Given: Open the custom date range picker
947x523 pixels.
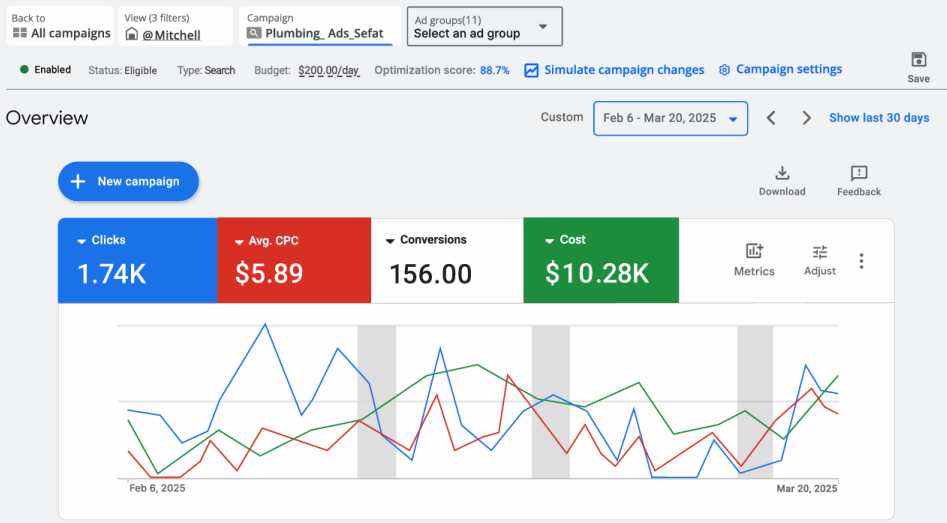Looking at the screenshot, I should coord(670,118).
